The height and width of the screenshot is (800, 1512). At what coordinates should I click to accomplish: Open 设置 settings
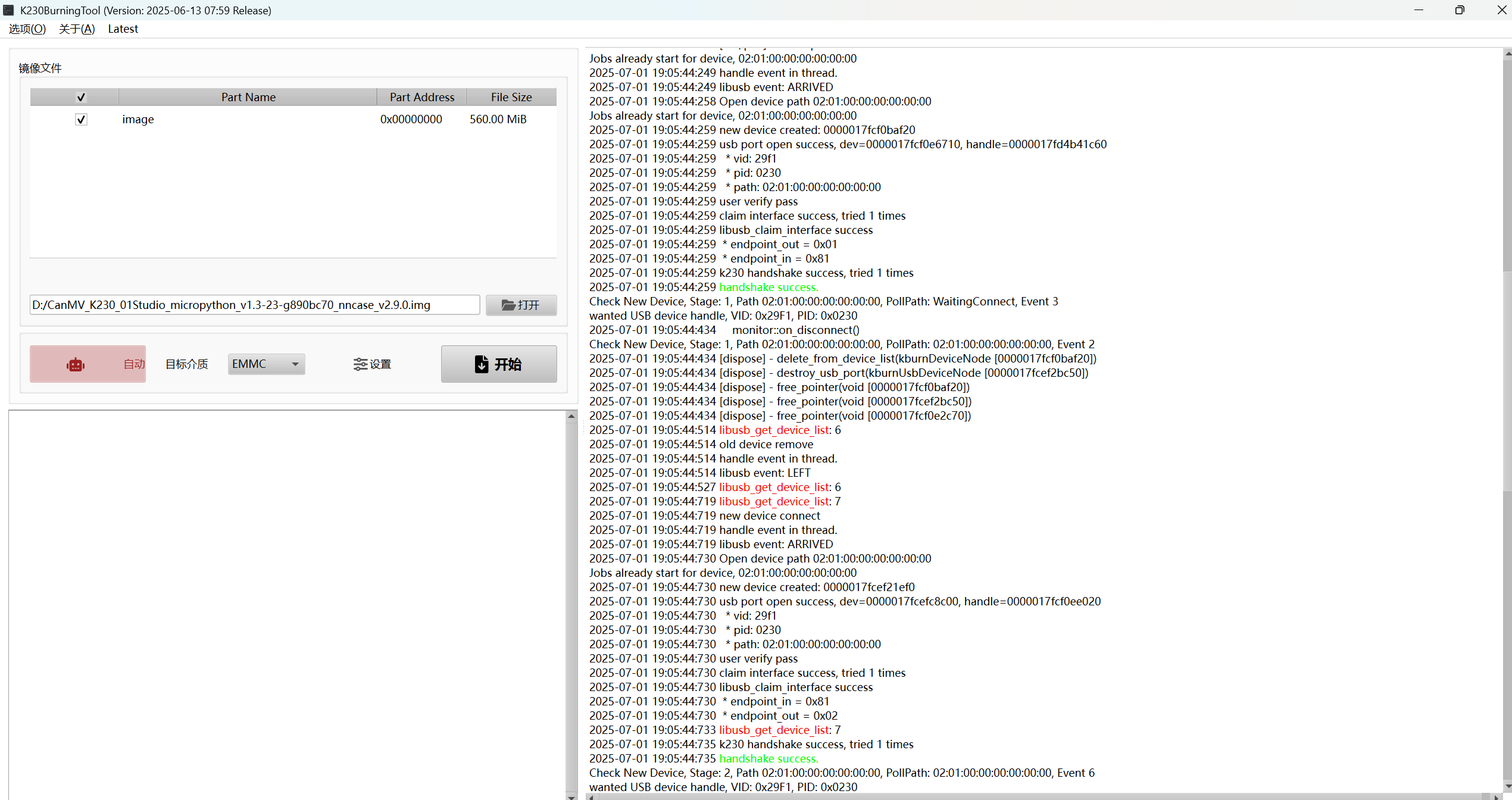point(372,364)
